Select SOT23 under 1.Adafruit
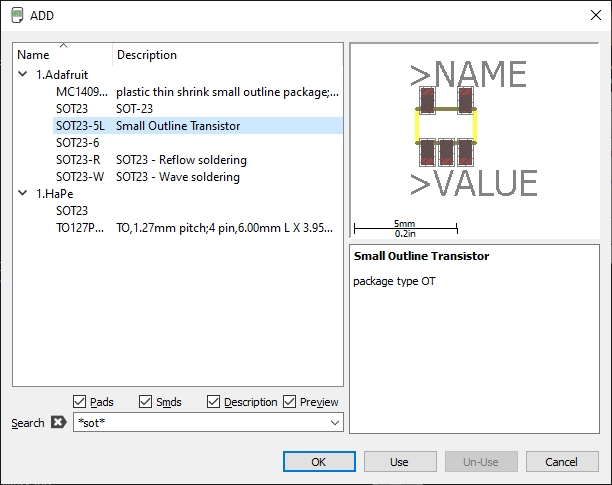The image size is (612, 485). pos(197,108)
